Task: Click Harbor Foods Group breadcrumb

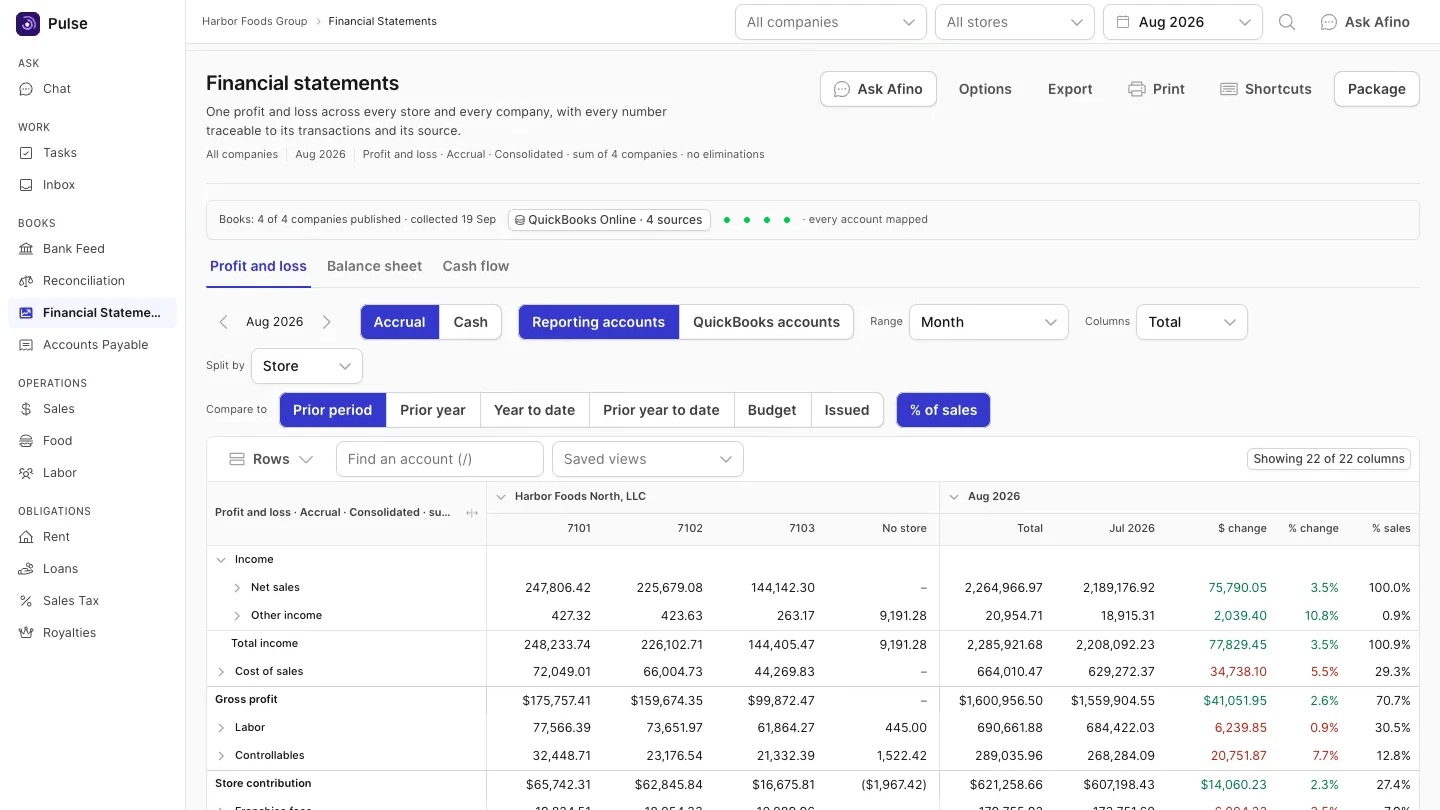Action: [x=255, y=21]
